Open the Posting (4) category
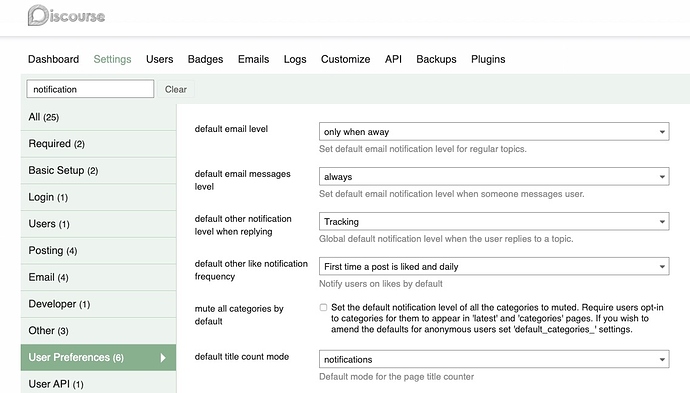Screen dimensions: 690x393 [x=98, y=251]
